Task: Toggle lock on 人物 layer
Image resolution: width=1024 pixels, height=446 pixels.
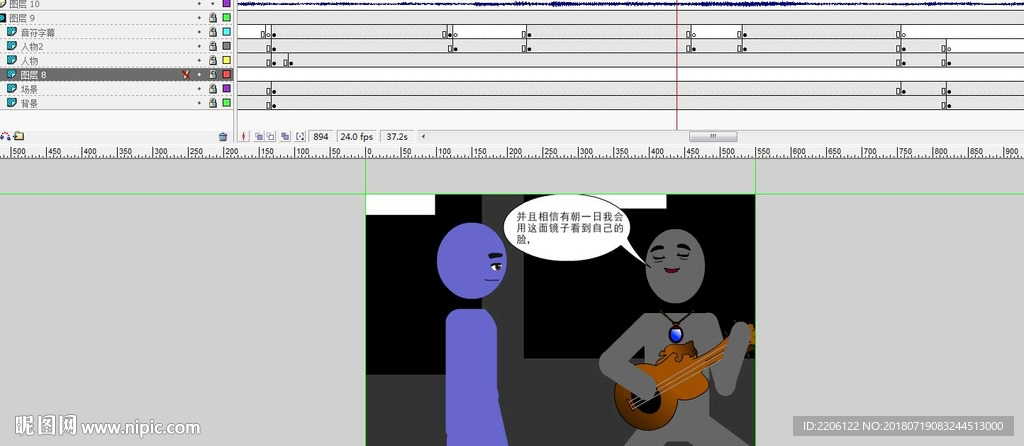Action: tap(213, 60)
